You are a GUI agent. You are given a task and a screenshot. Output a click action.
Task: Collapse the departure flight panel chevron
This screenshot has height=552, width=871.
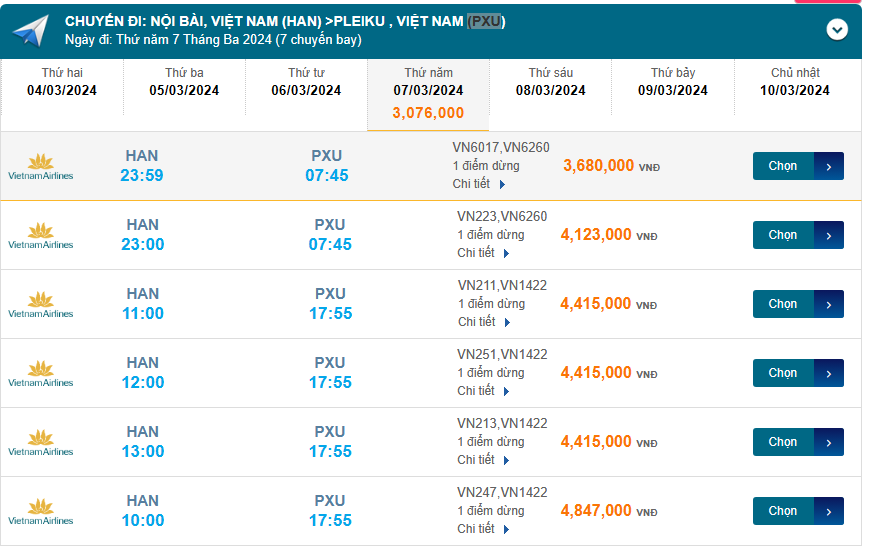coord(837,30)
